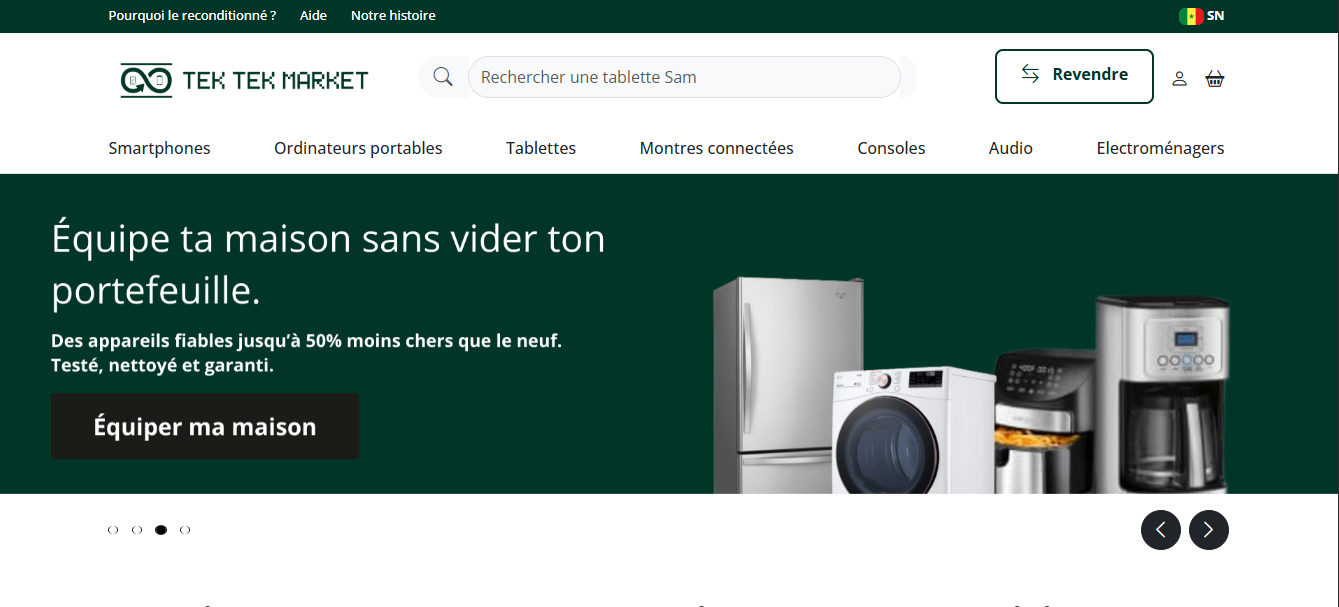The height and width of the screenshot is (607, 1339).
Task: Open the Montres connectées category
Action: point(717,148)
